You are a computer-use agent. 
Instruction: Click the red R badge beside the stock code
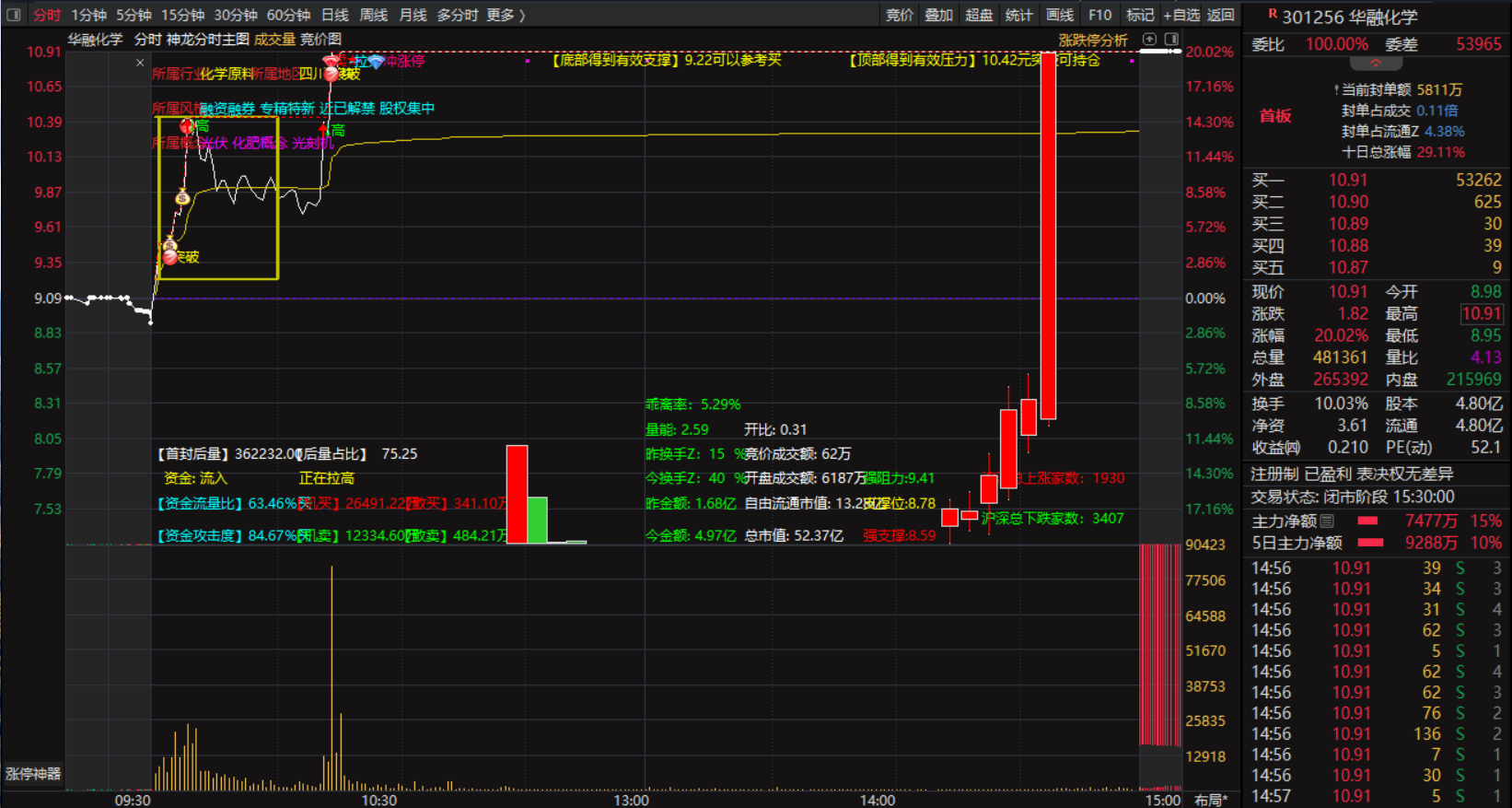(1273, 15)
